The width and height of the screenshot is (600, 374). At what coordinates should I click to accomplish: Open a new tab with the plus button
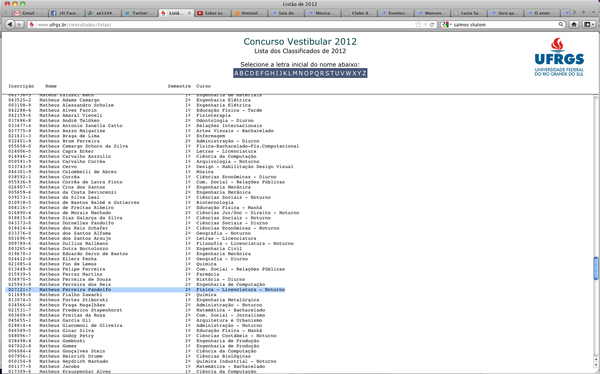tap(584, 13)
